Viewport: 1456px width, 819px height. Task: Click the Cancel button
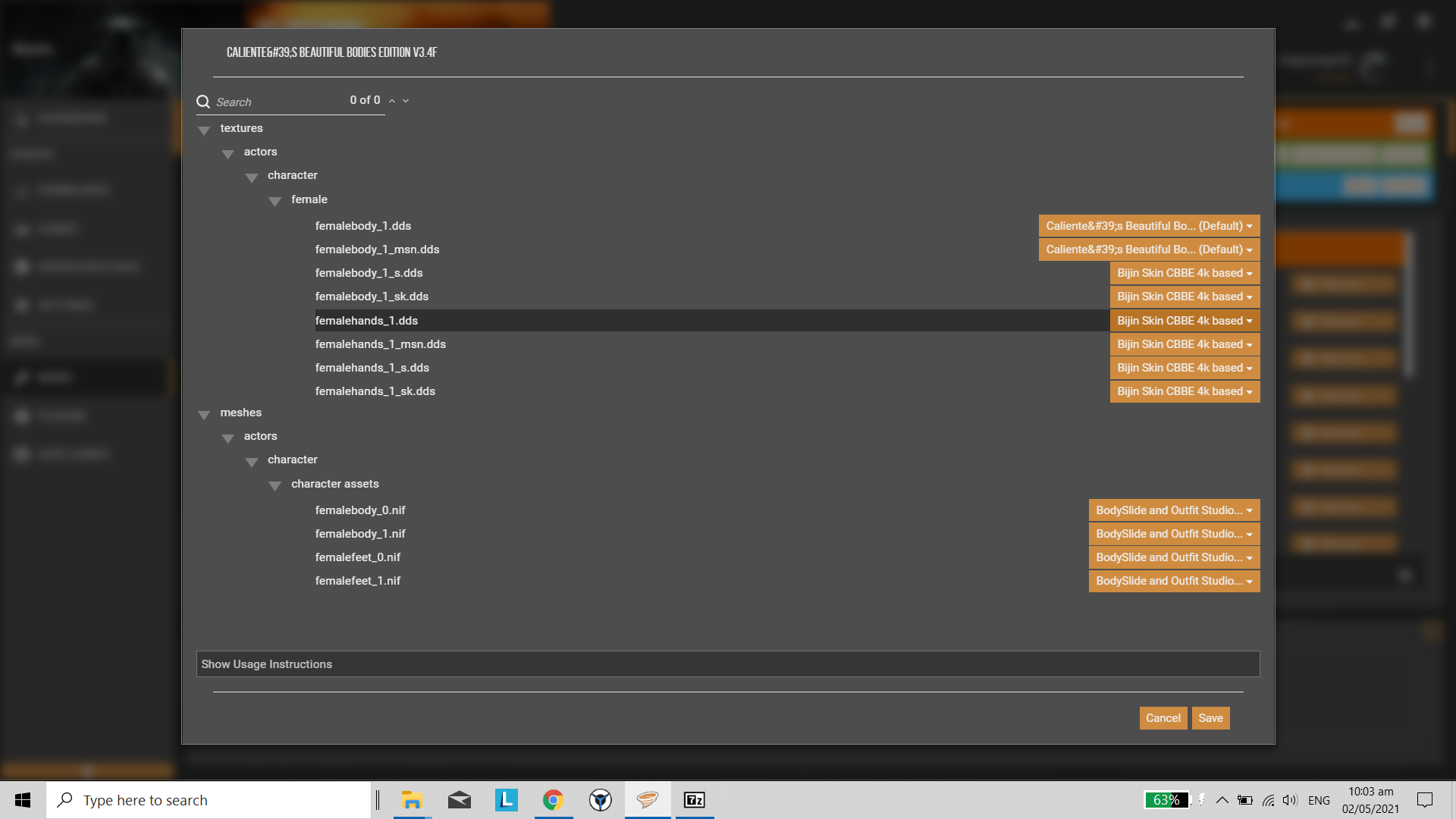pos(1163,718)
